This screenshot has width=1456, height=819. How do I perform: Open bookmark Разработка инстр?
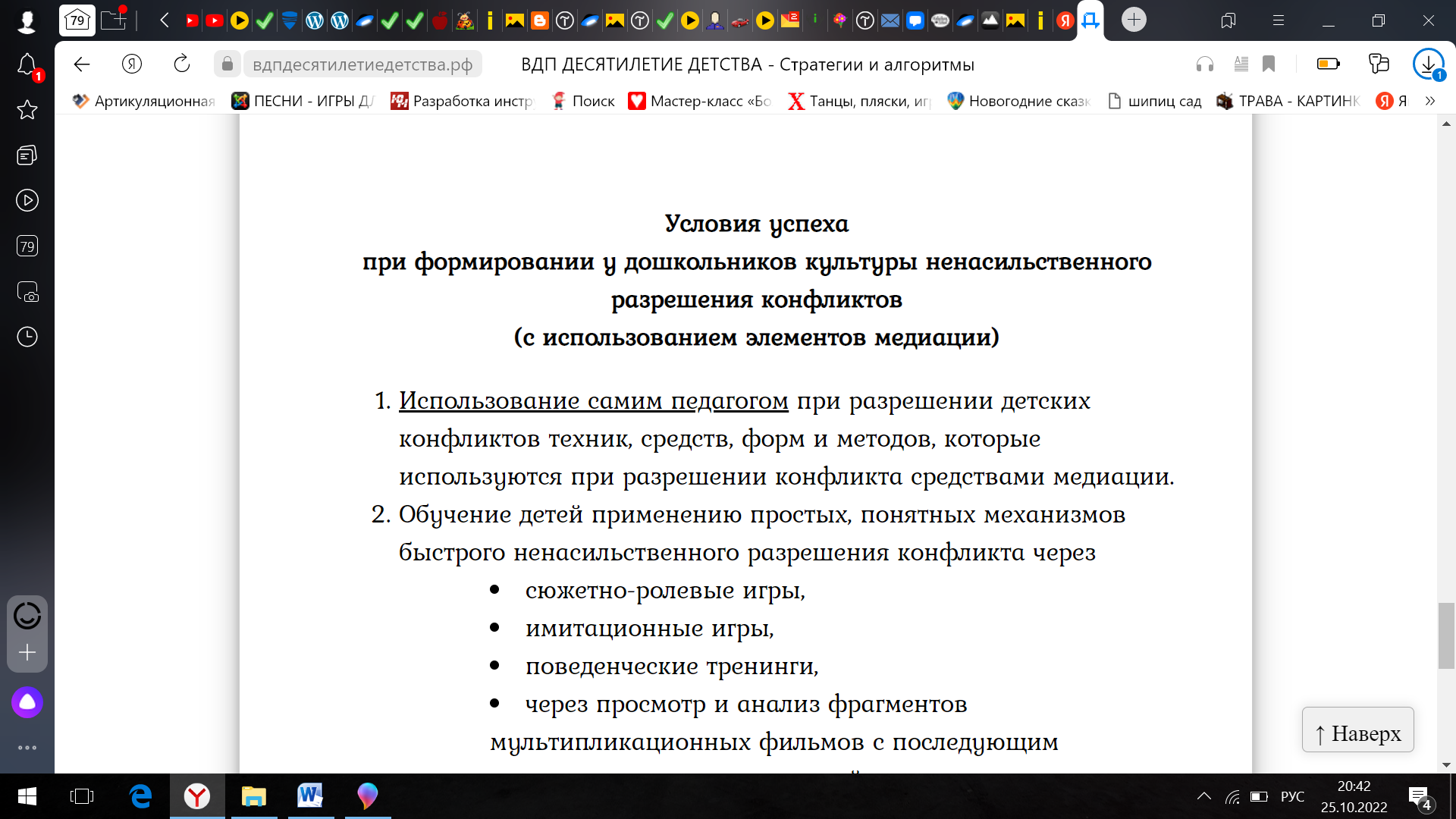(462, 101)
